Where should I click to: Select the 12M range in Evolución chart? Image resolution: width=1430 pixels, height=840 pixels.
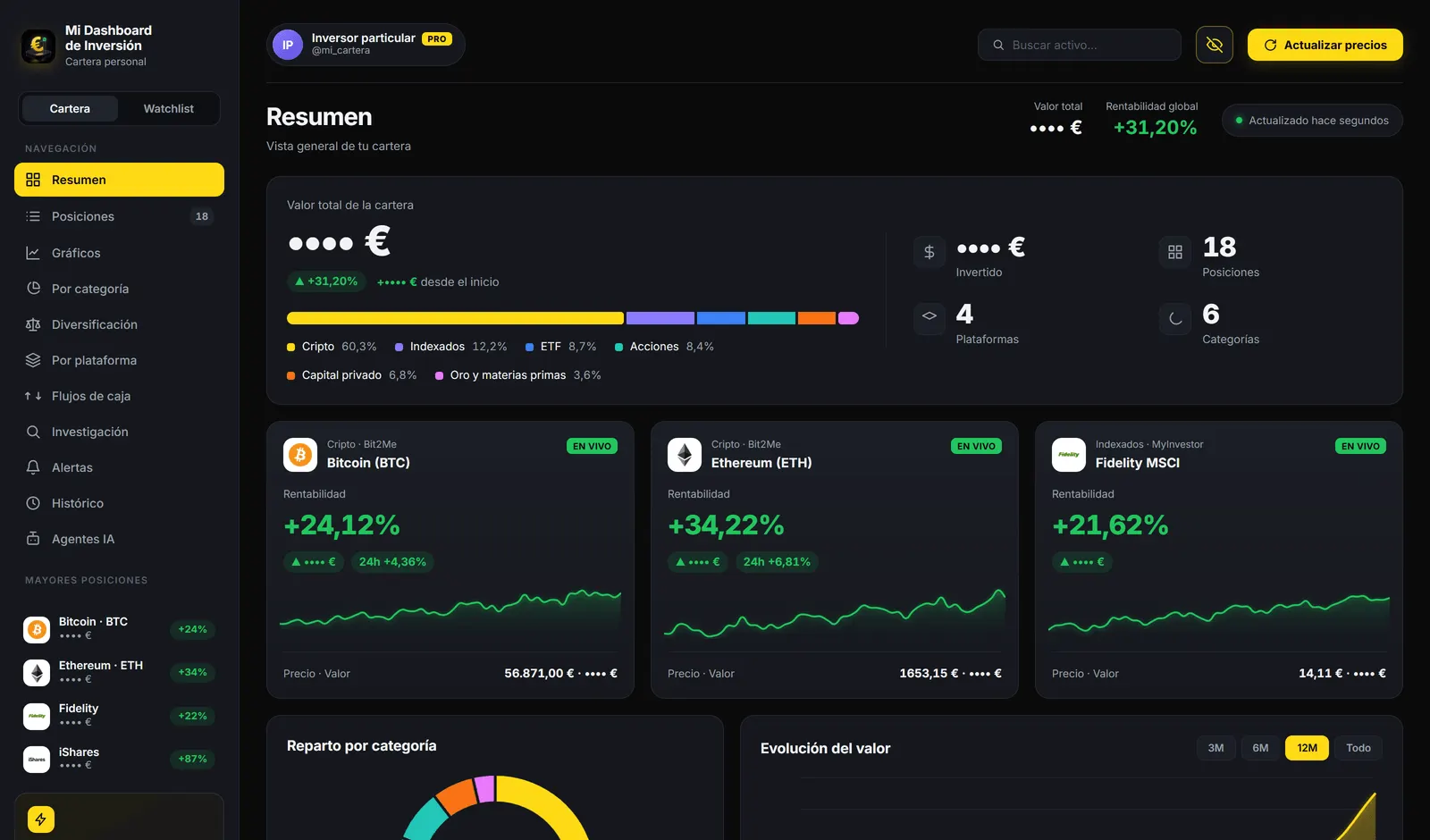1307,748
